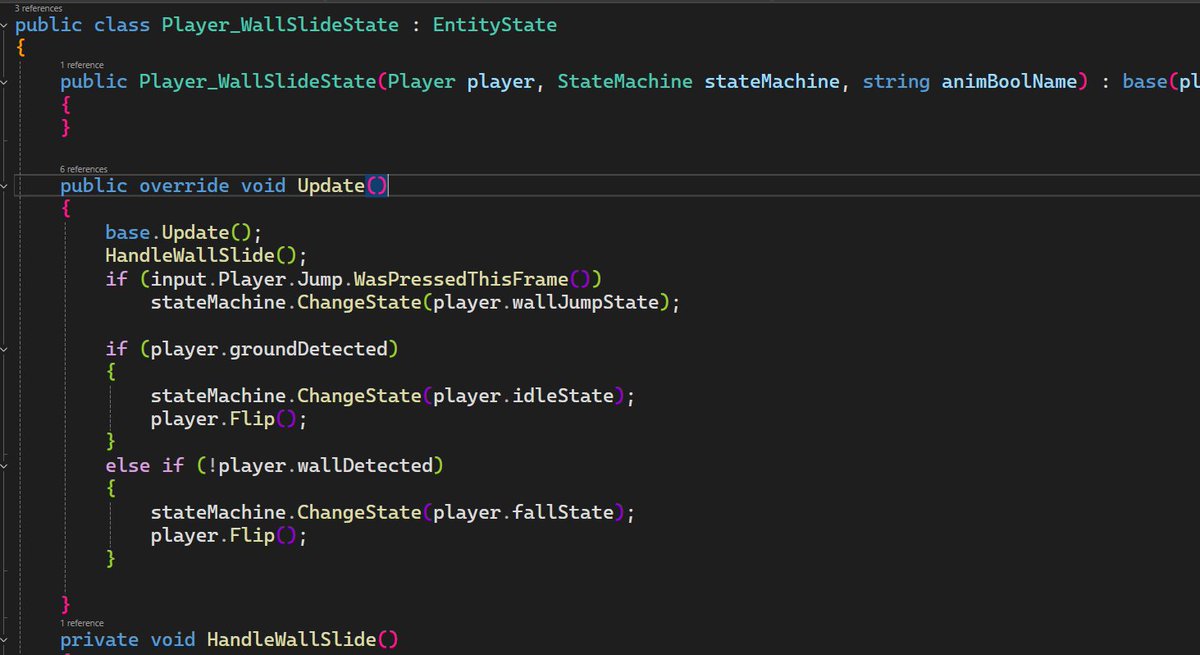Click wallDetected in the else if condition
1200x655 pixels.
(x=365, y=465)
